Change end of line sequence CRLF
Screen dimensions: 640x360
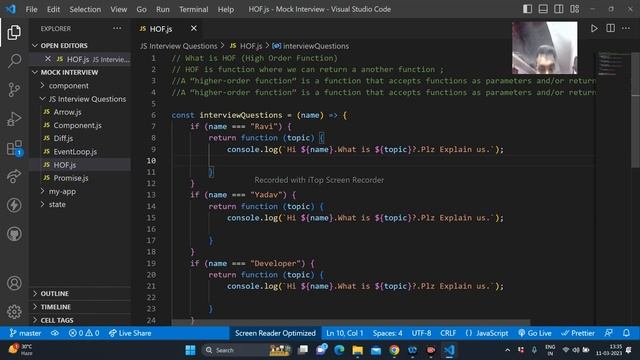(448, 333)
